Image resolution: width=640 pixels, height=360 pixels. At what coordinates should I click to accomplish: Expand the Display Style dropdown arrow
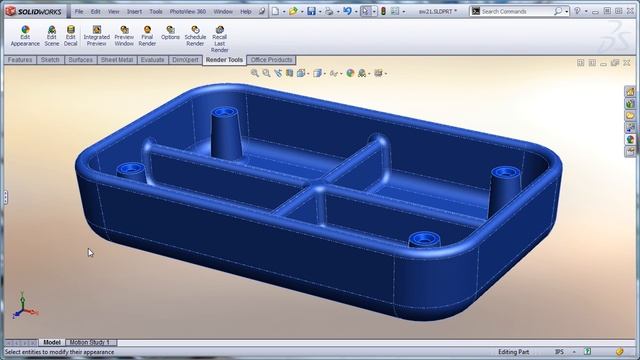tap(324, 74)
